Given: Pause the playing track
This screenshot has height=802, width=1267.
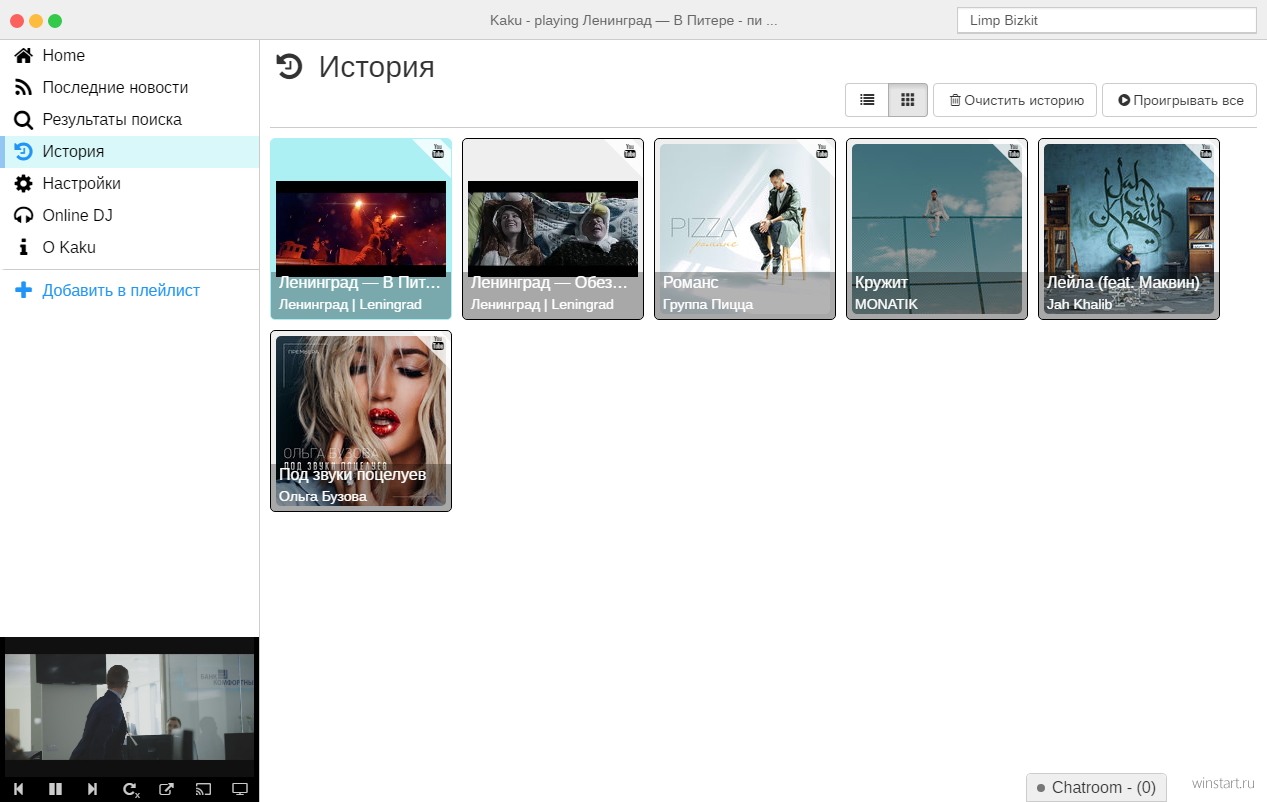Looking at the screenshot, I should [x=55, y=789].
